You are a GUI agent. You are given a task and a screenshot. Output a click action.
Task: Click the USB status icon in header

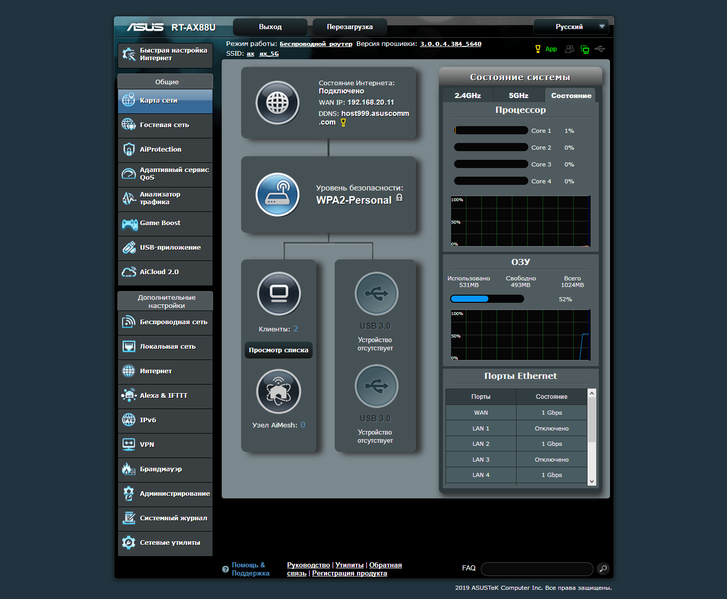[x=600, y=49]
